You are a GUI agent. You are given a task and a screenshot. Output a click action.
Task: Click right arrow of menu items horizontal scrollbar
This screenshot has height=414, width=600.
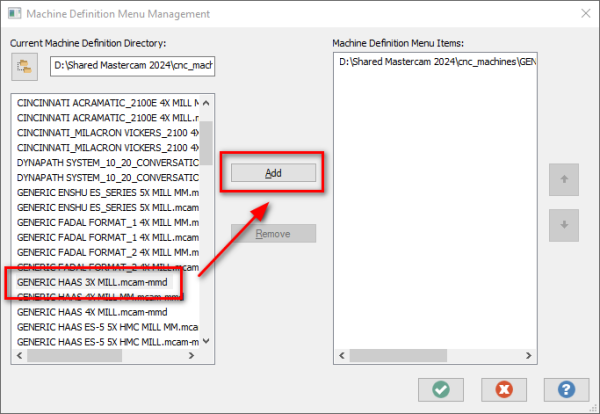click(x=528, y=355)
